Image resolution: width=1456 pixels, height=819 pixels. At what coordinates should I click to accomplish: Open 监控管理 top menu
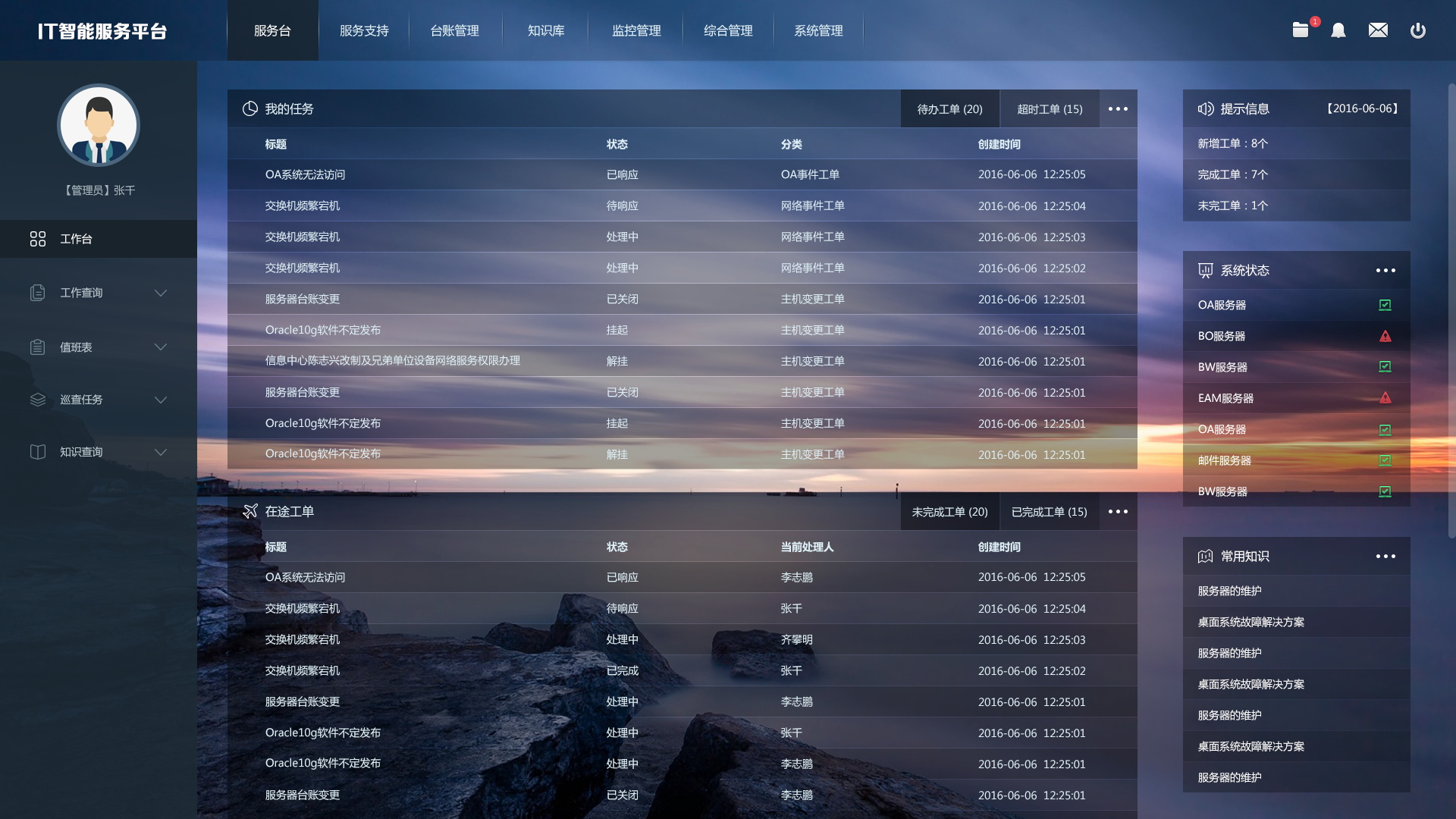(637, 30)
